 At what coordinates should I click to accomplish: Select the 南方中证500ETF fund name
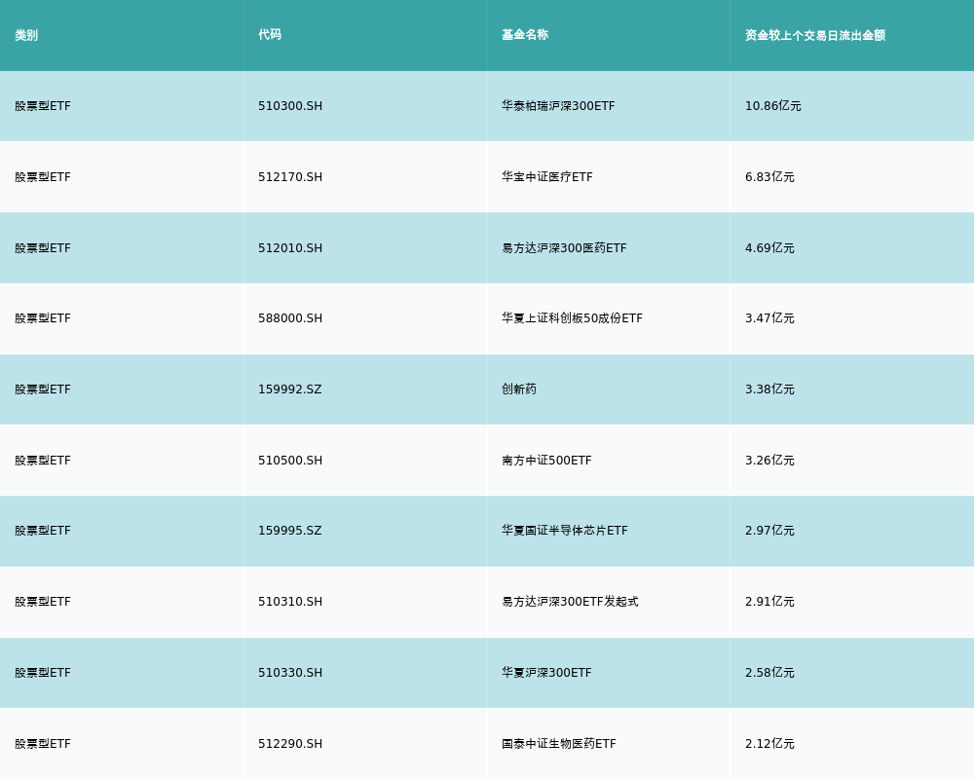pyautogui.click(x=546, y=461)
